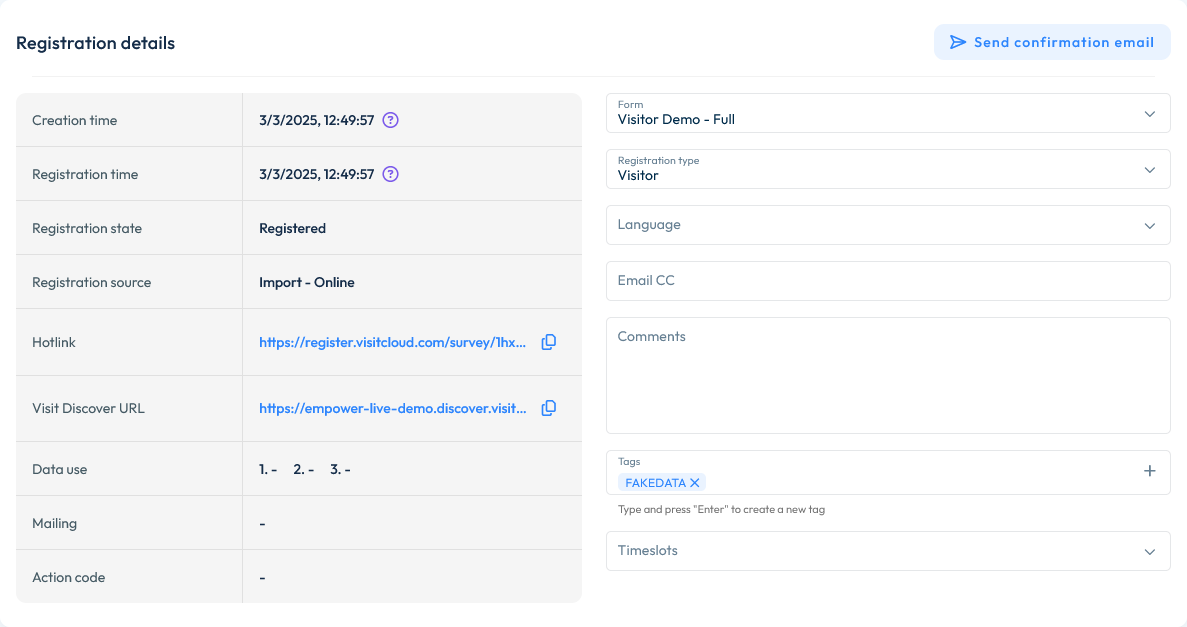1187x627 pixels.
Task: Open the Registration type dropdown
Action: pyautogui.click(x=888, y=169)
